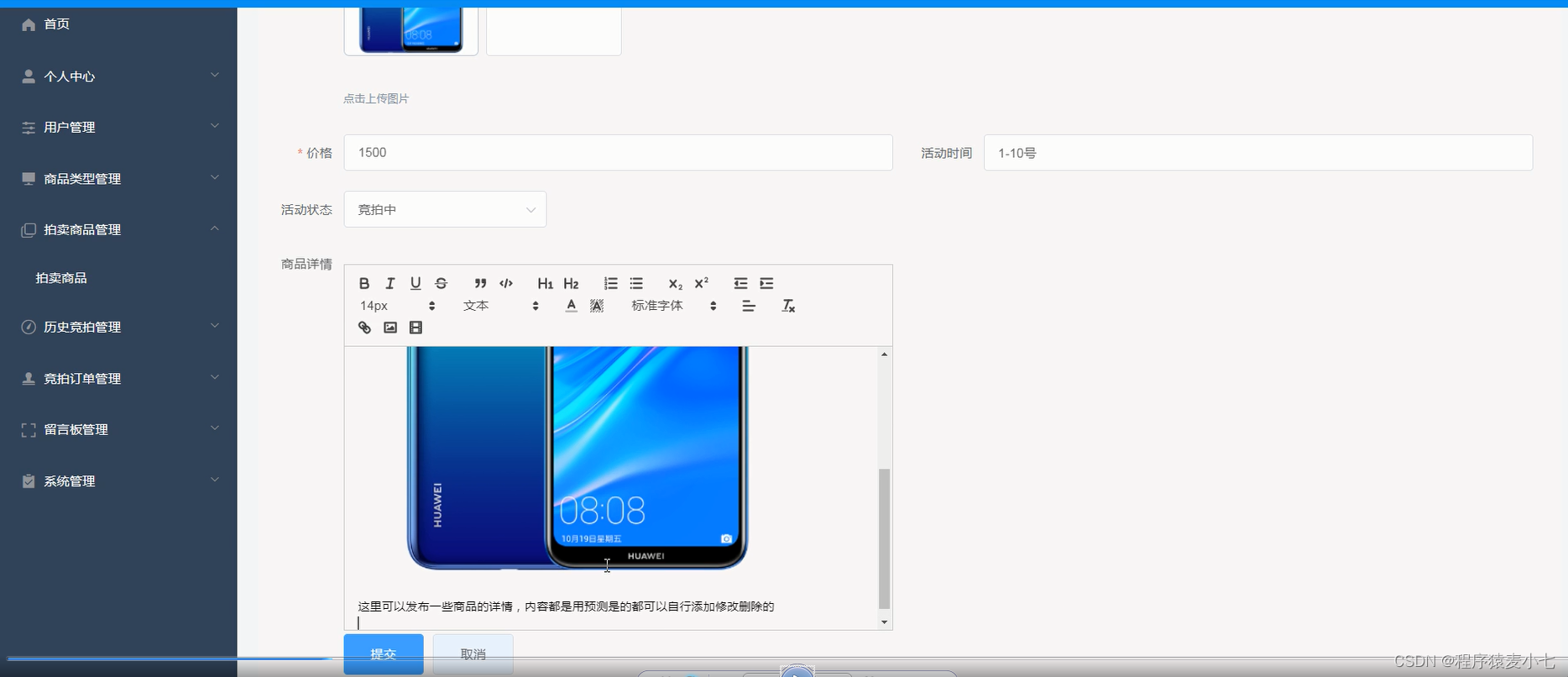The image size is (1568, 677).
Task: Toggle underline formatting in editor
Action: tap(416, 284)
